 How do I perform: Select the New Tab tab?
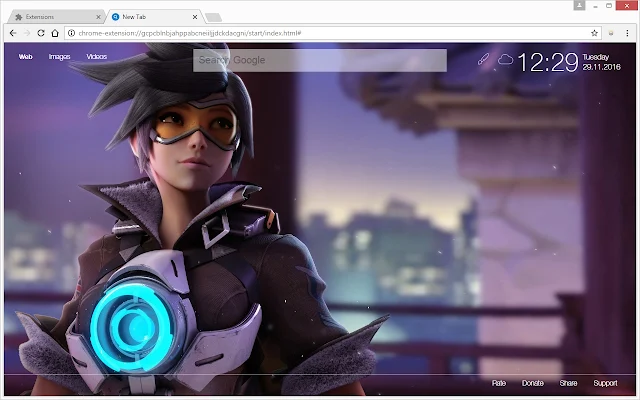[155, 17]
